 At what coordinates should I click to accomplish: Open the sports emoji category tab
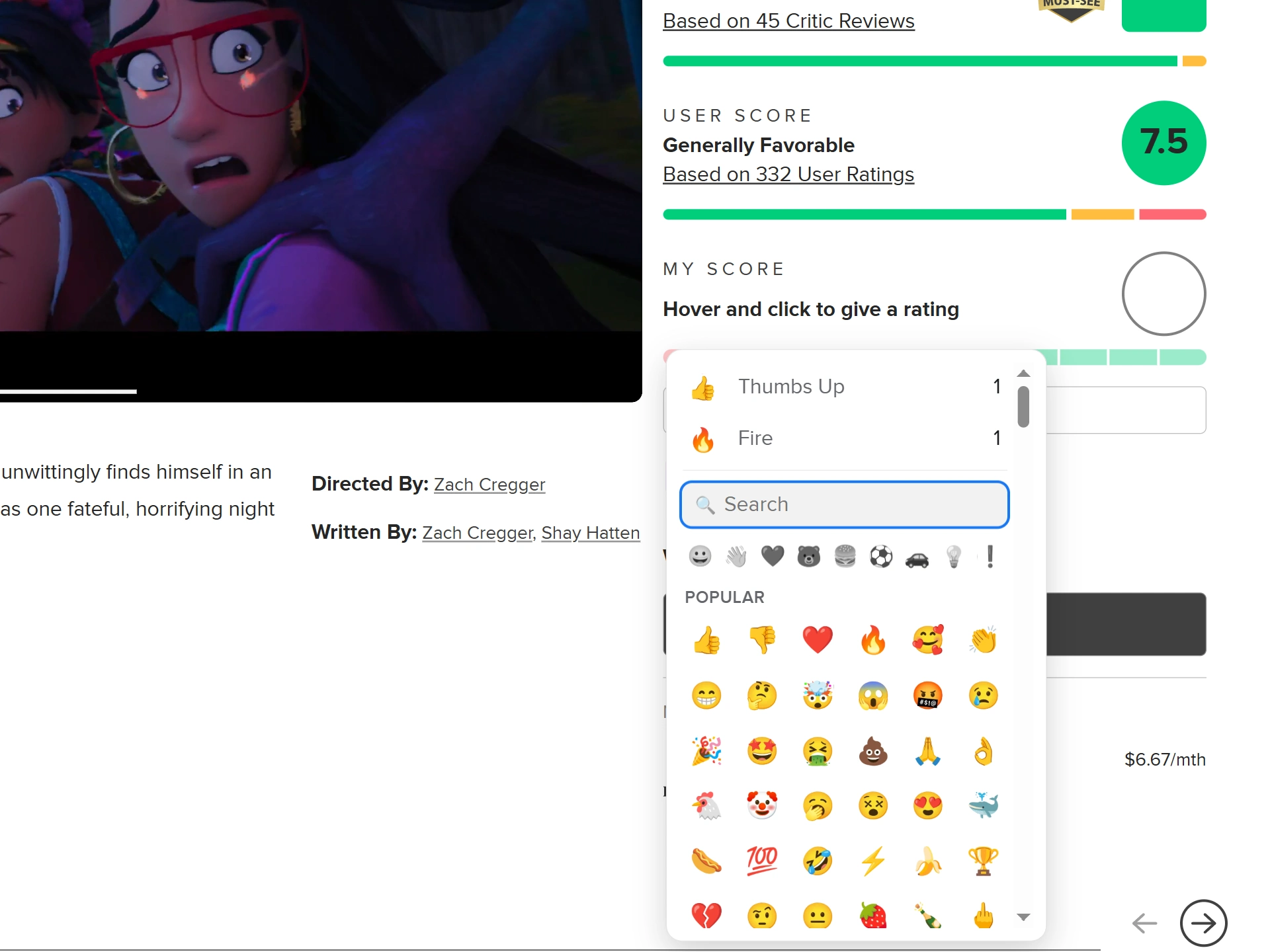coord(881,557)
